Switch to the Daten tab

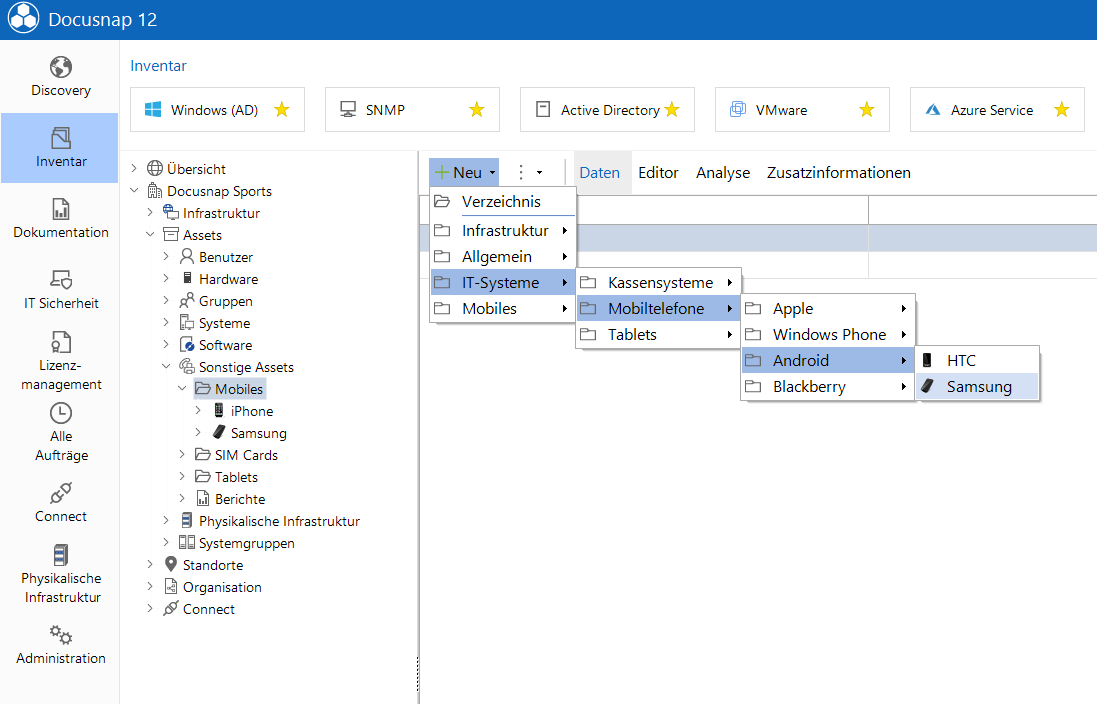coord(600,172)
